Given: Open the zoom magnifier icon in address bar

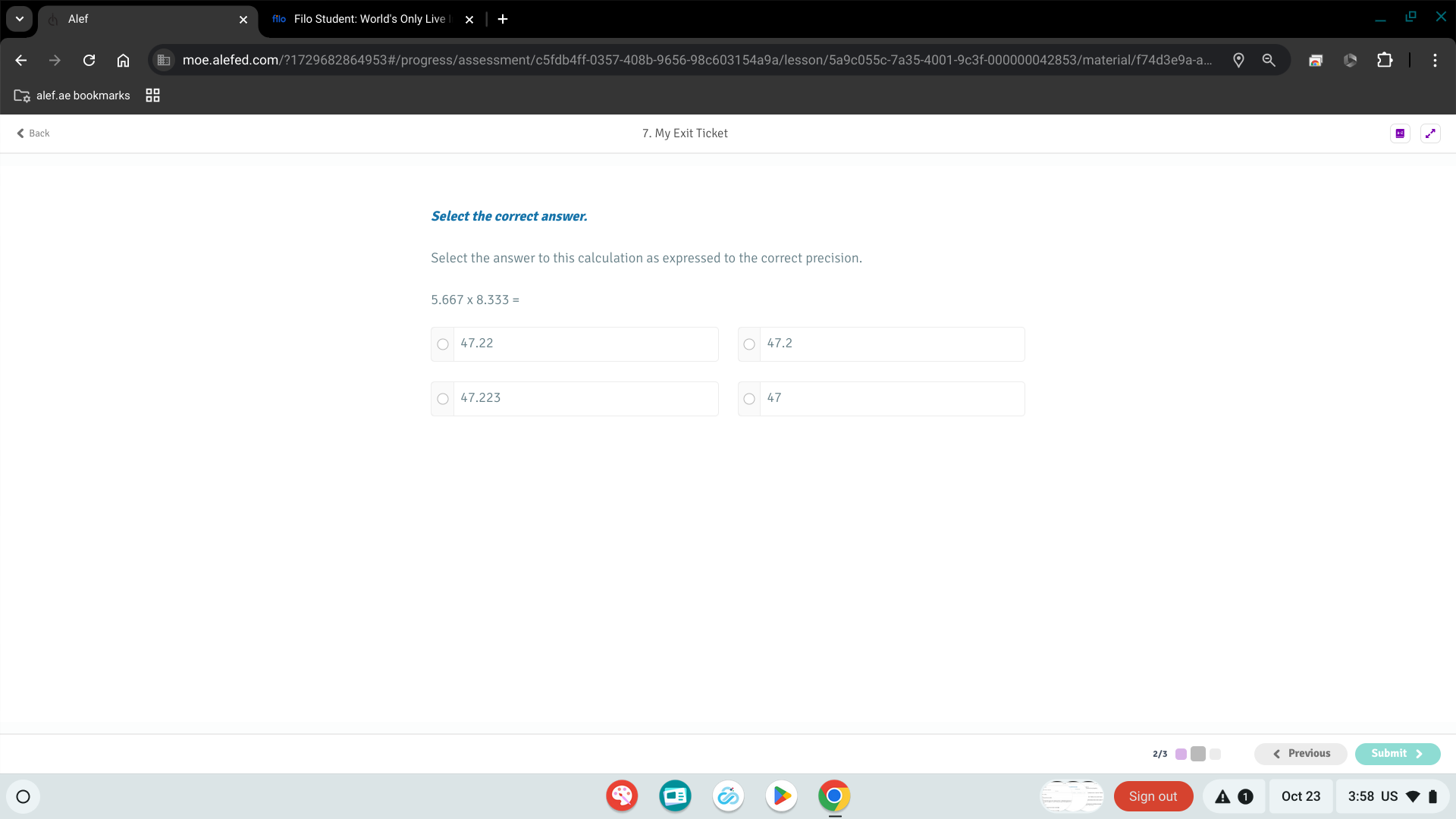Looking at the screenshot, I should 1269,60.
